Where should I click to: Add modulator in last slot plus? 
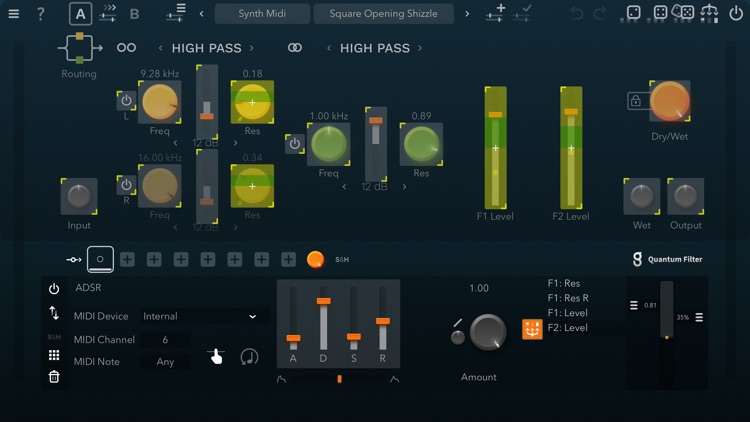pyautogui.click(x=288, y=259)
